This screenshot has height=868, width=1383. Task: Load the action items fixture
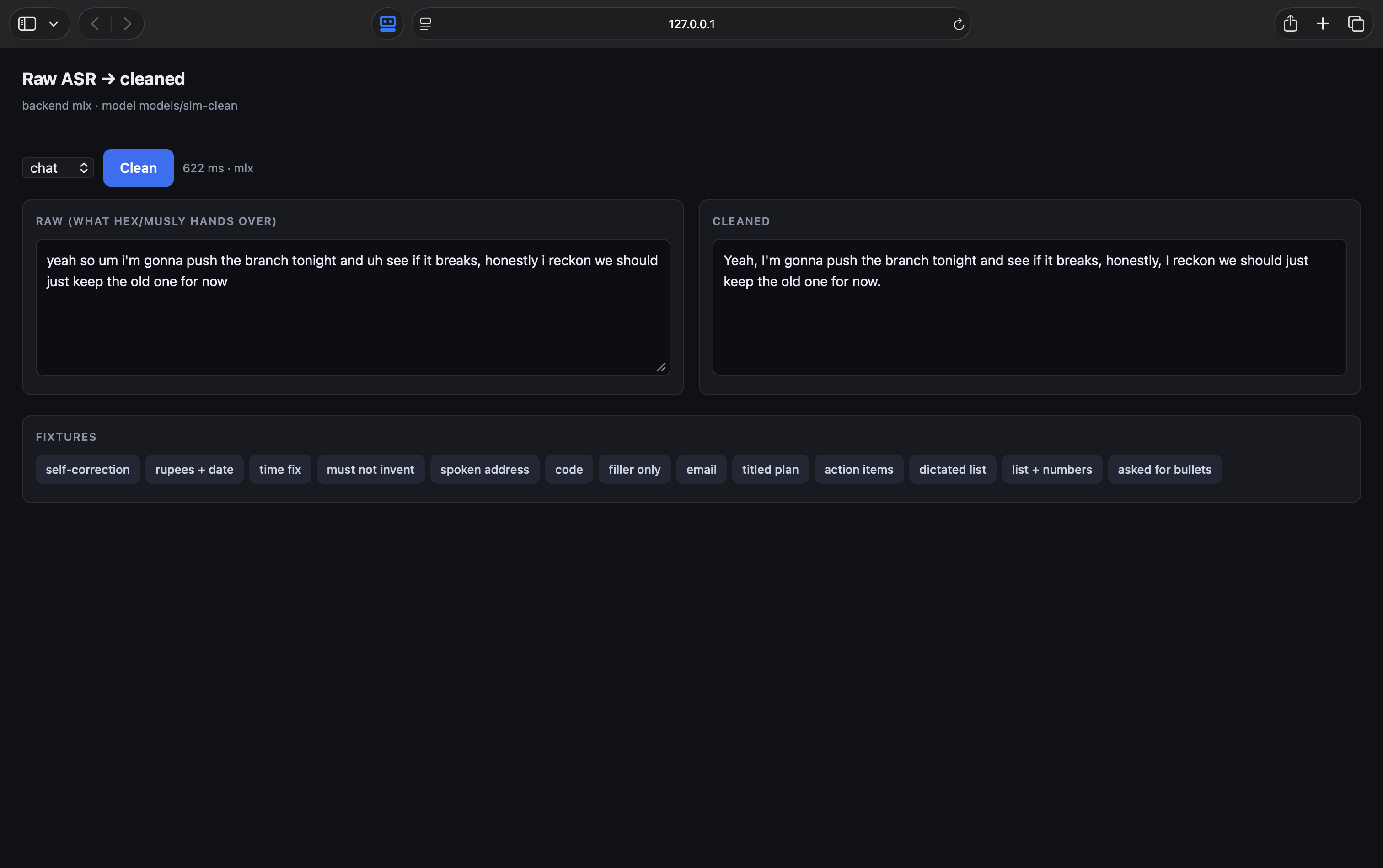pos(859,469)
